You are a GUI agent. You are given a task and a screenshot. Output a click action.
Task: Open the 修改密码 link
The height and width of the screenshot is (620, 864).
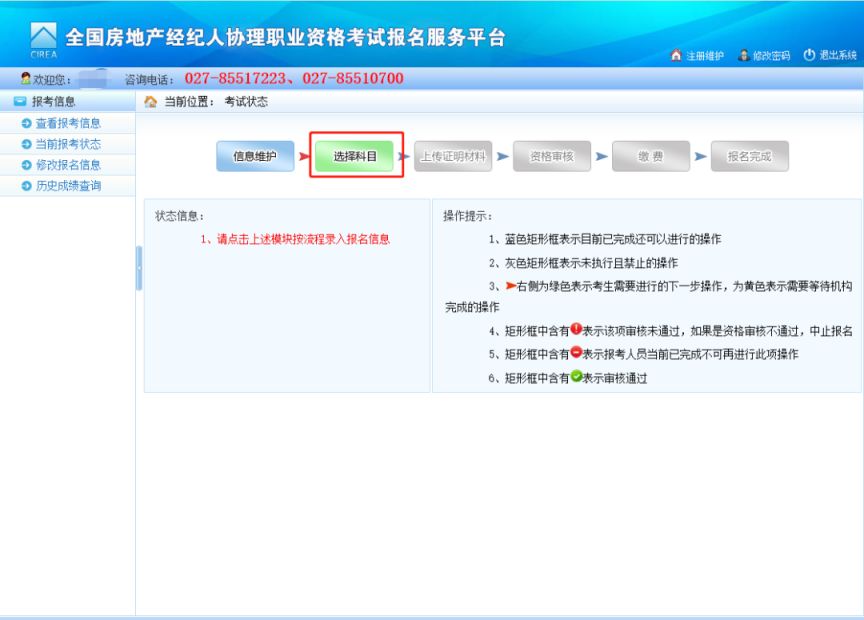click(771, 56)
